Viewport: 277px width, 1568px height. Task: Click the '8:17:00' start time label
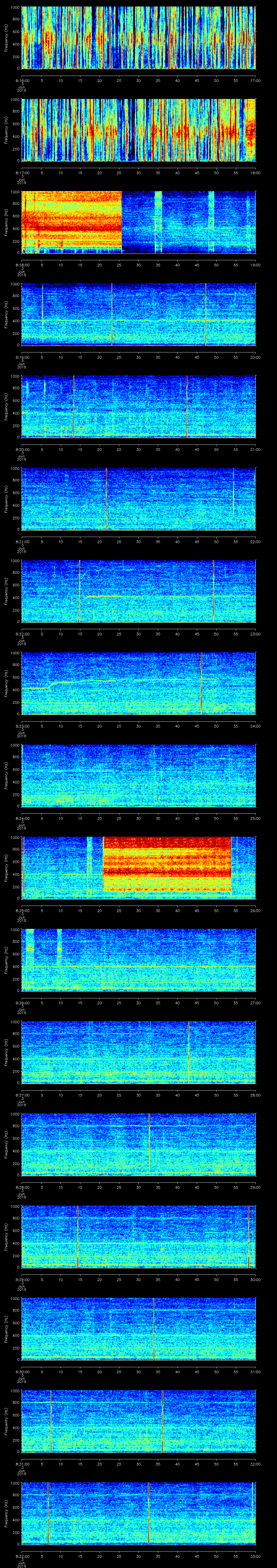coord(22,173)
